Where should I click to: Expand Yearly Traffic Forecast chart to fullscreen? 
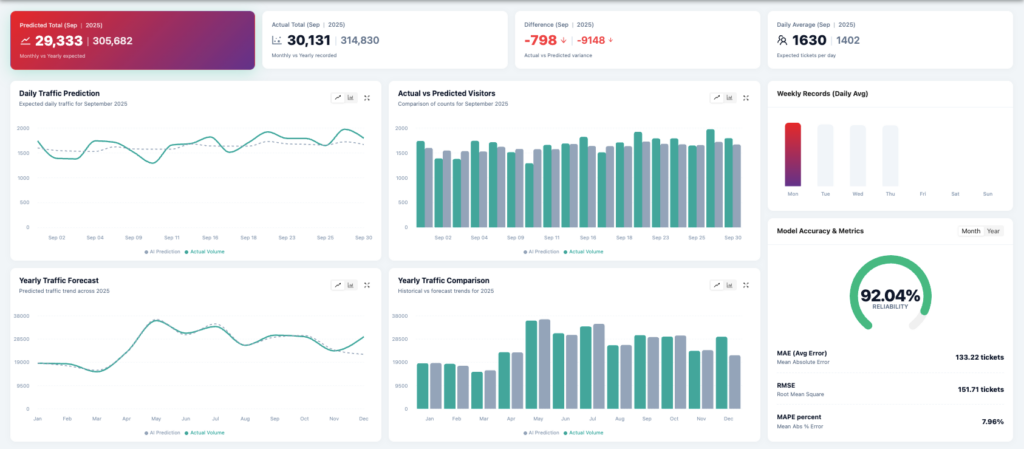[x=367, y=285]
